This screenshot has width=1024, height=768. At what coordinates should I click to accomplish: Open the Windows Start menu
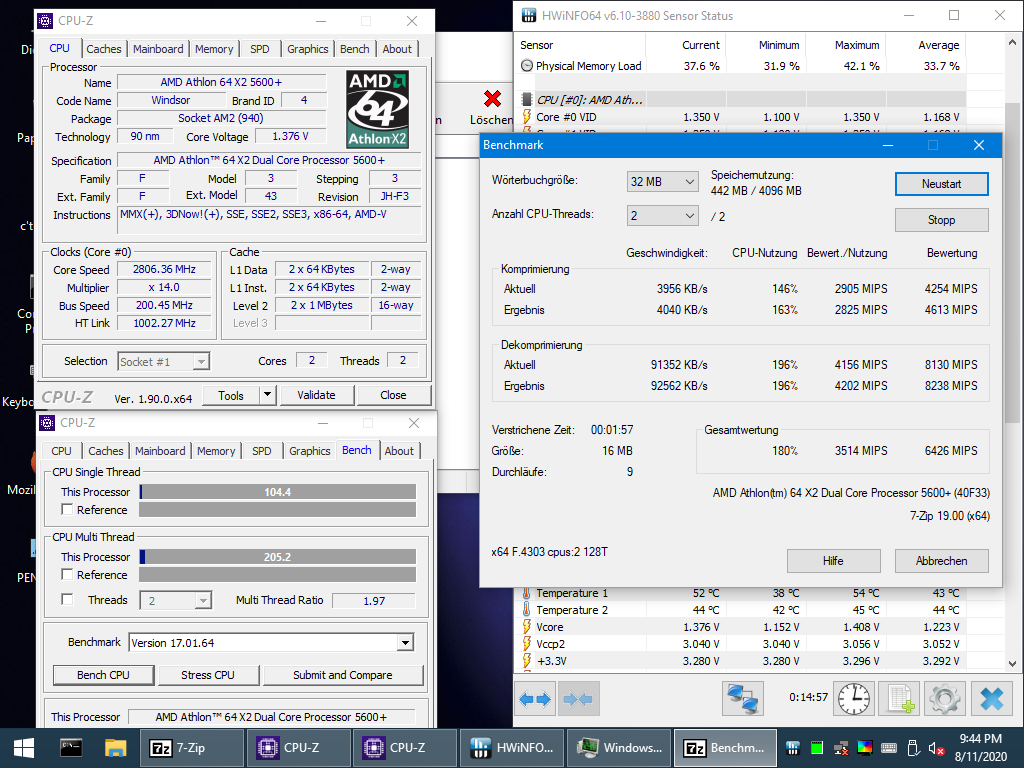[24, 748]
